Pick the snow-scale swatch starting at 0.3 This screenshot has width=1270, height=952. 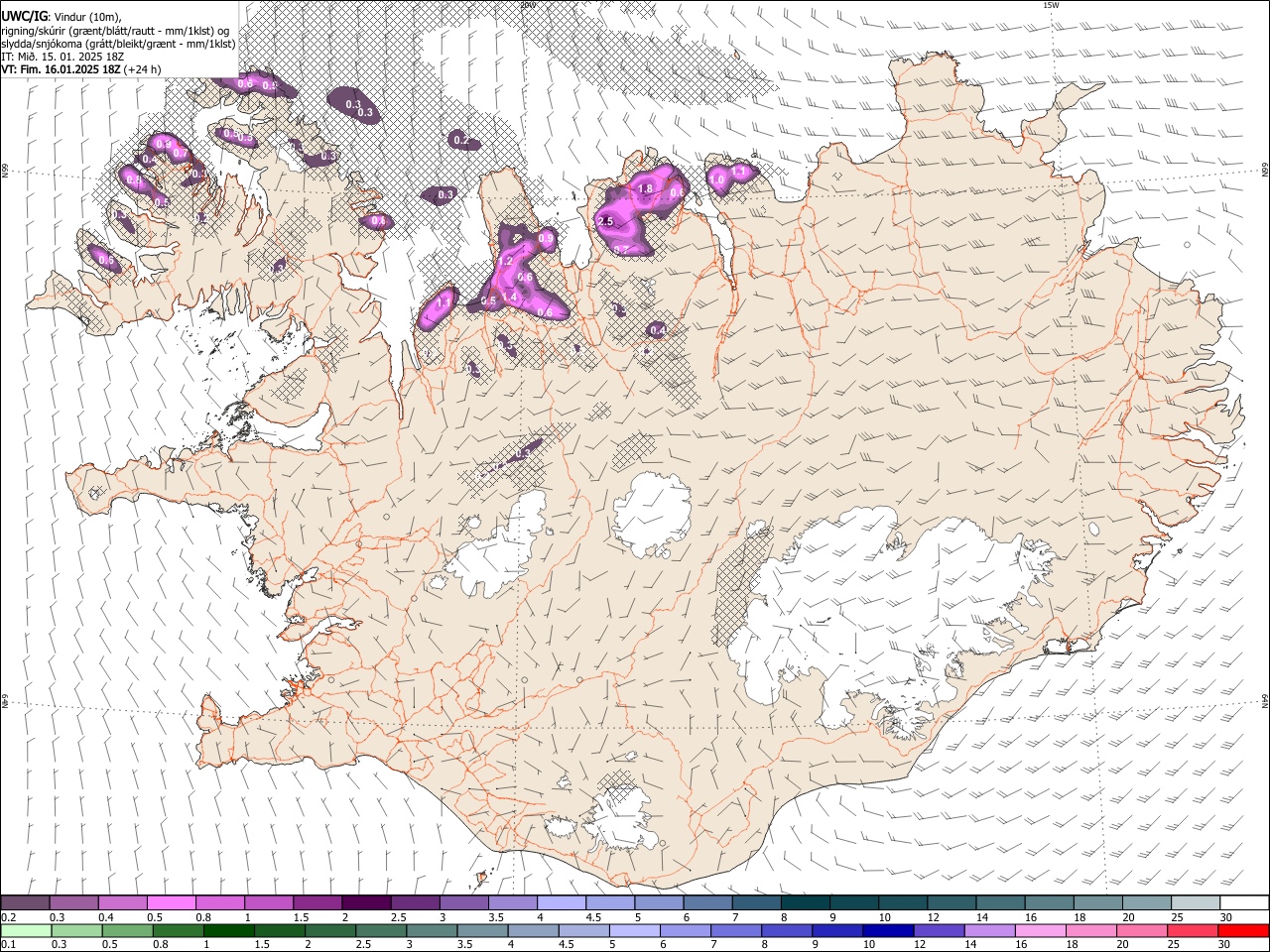[x=74, y=902]
